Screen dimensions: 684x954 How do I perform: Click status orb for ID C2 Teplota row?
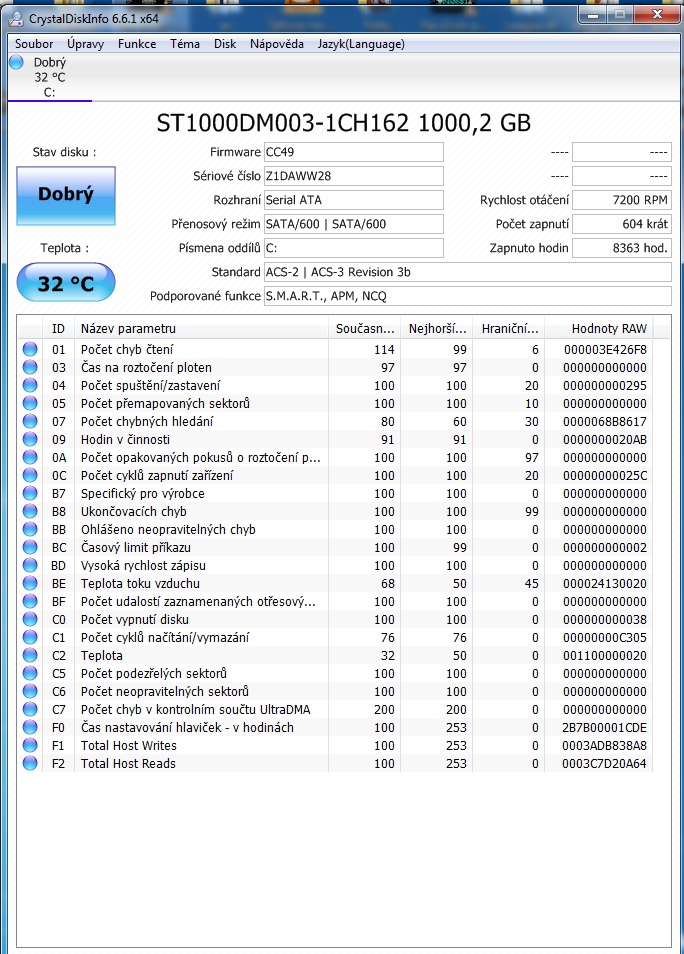(x=30, y=655)
